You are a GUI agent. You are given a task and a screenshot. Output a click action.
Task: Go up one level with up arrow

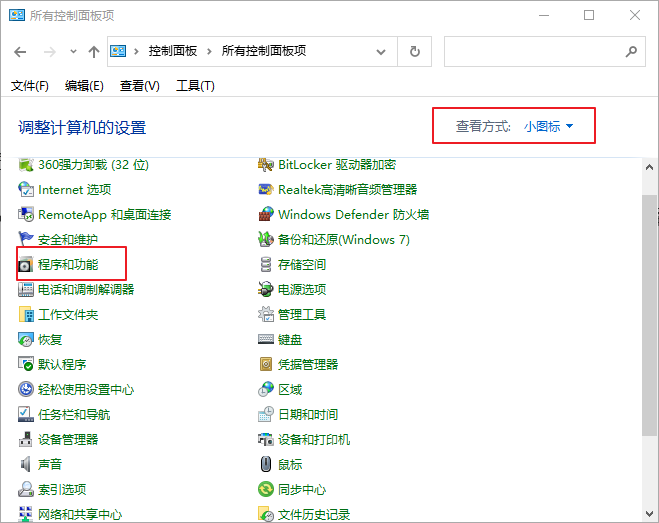click(x=94, y=52)
